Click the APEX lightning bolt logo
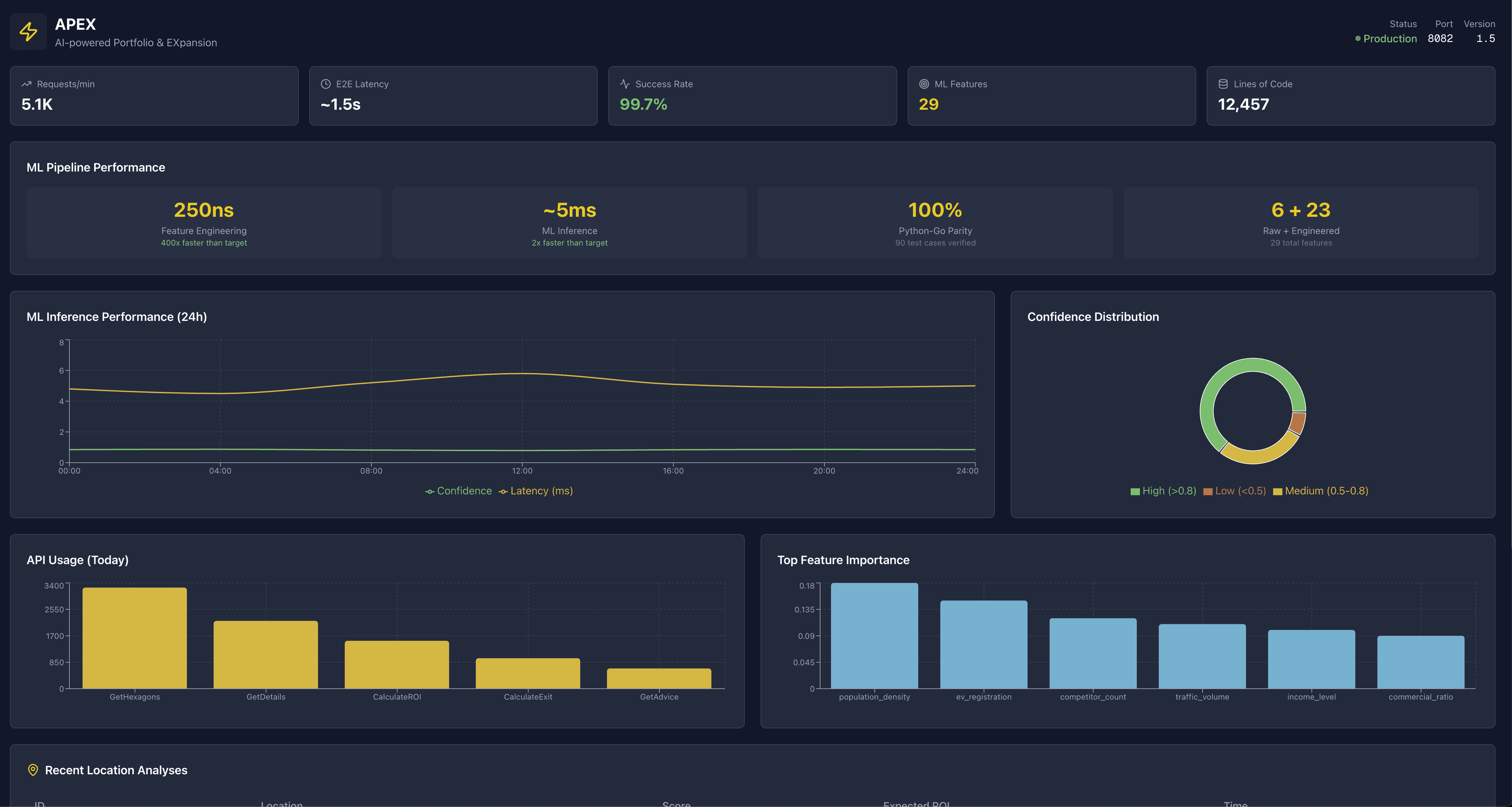 (x=28, y=32)
